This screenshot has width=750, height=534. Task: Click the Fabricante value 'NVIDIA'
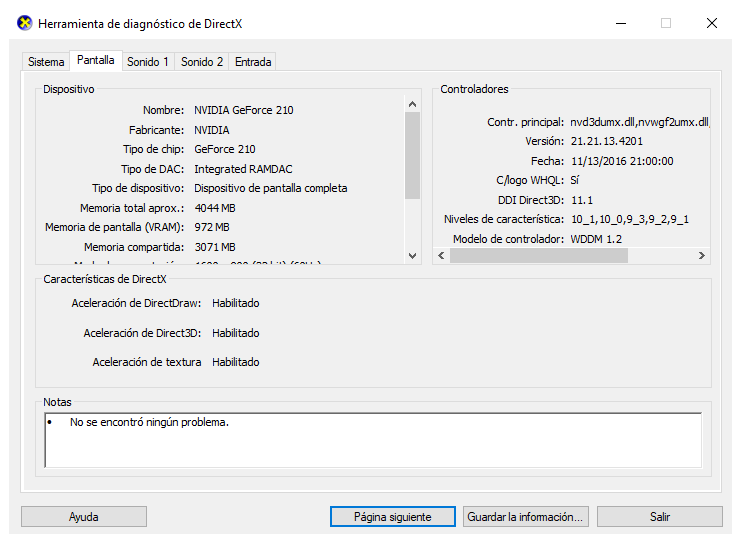[211, 130]
